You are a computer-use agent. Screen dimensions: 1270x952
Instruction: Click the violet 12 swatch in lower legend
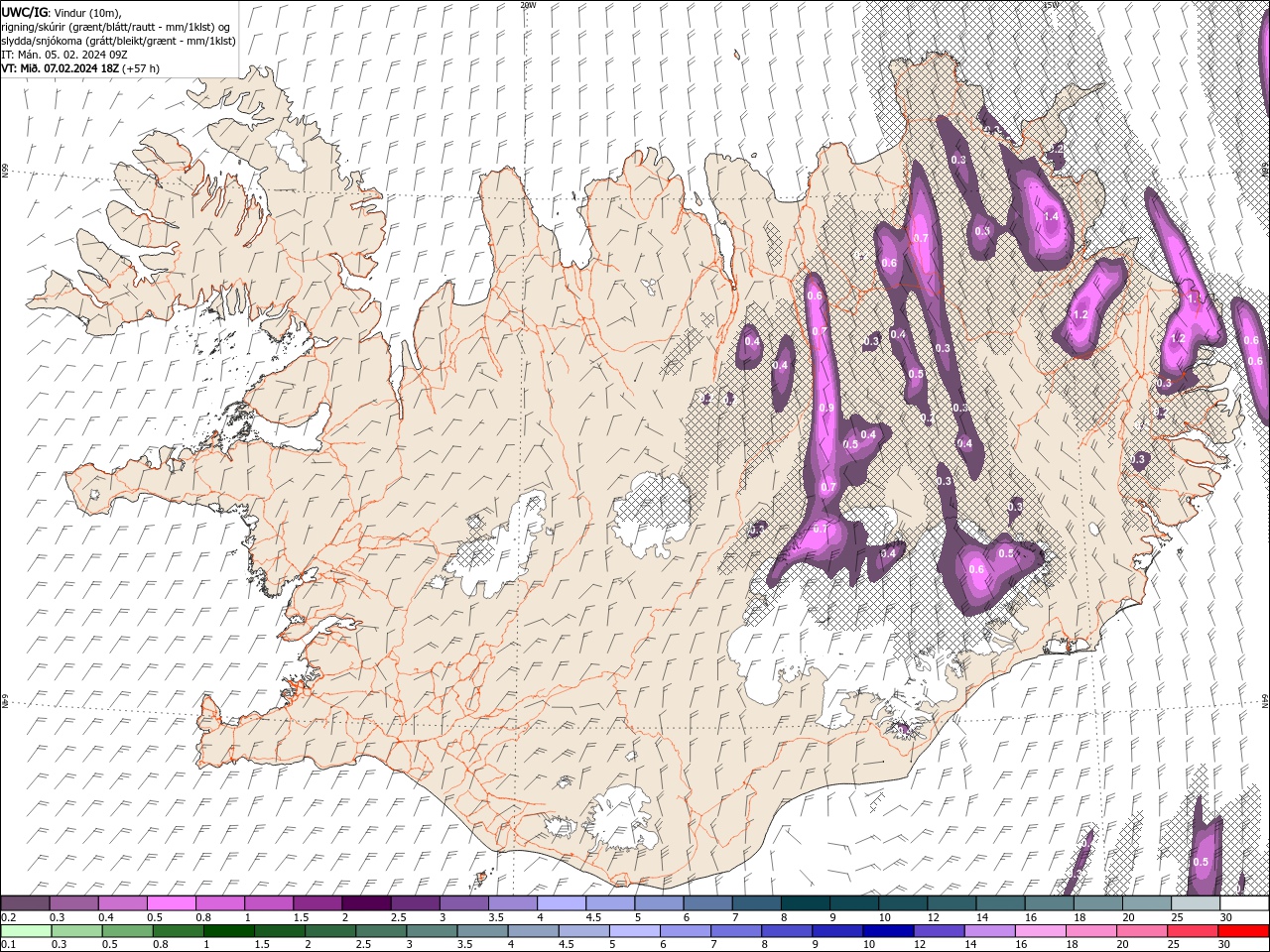pos(938,931)
